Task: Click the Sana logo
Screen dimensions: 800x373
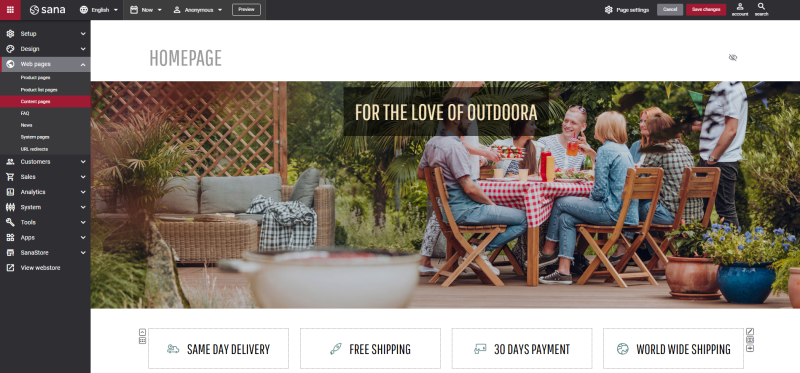Action: coord(47,10)
